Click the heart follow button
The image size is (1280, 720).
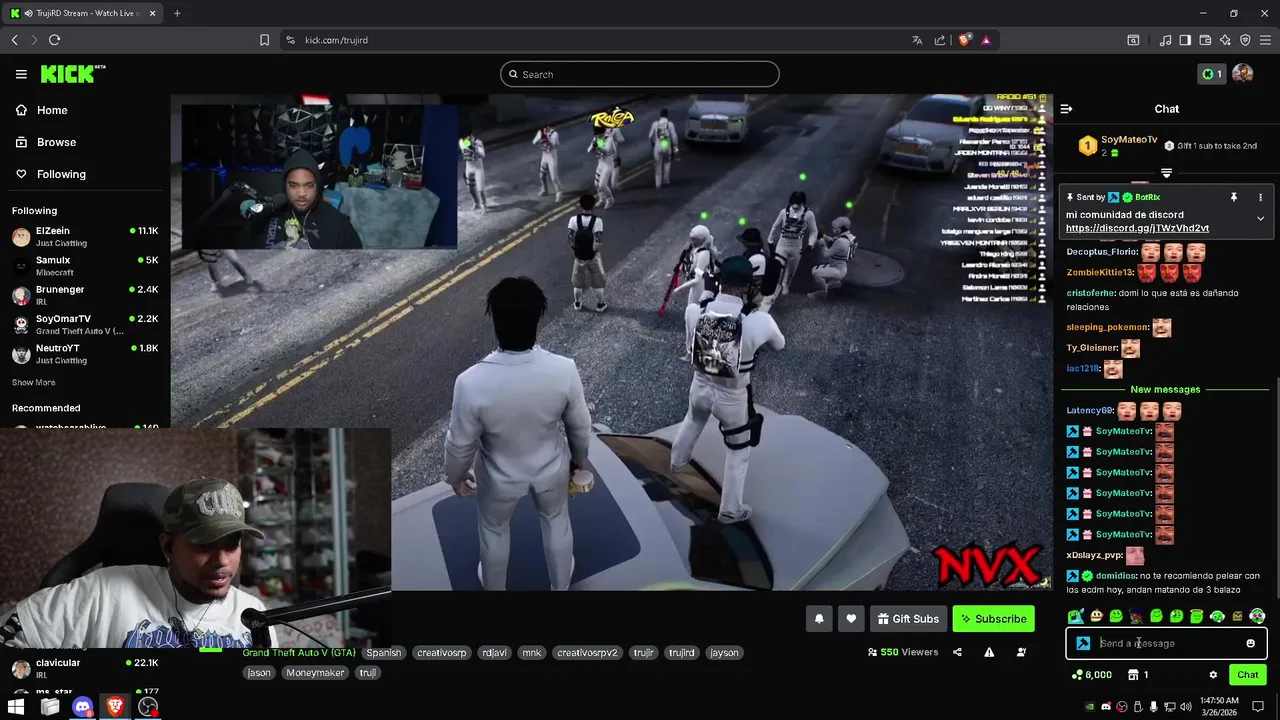click(x=851, y=619)
